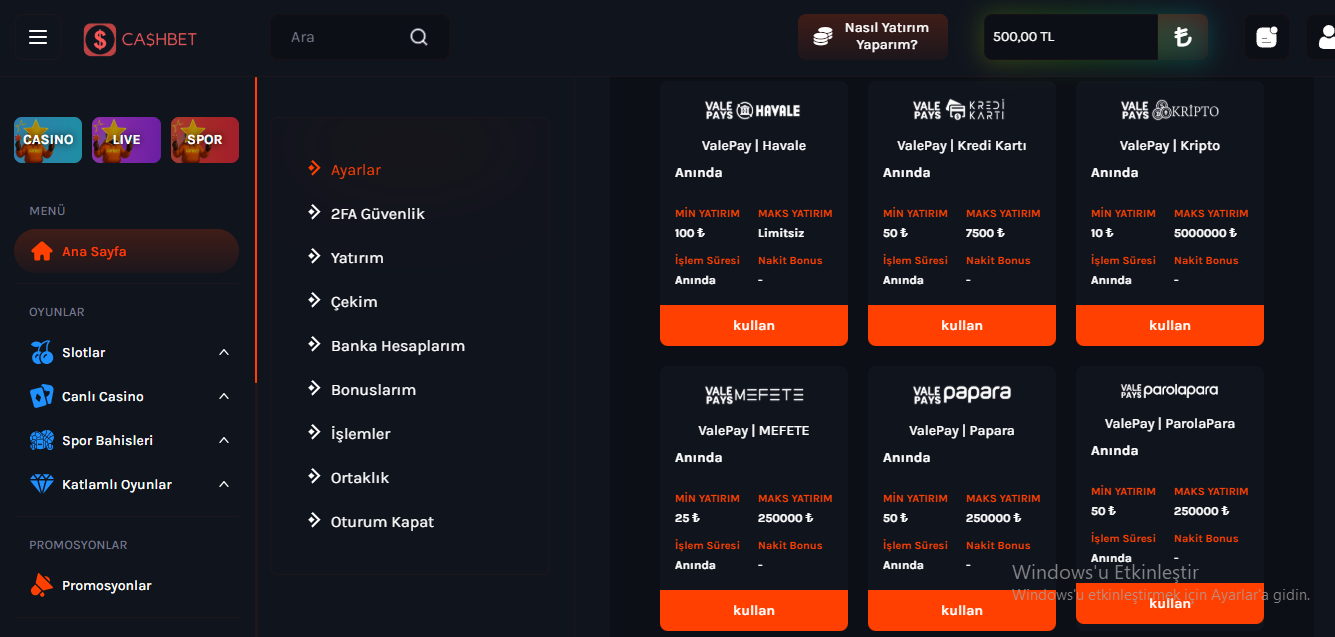Go to the Çekim section
The height and width of the screenshot is (637, 1335).
(x=354, y=302)
